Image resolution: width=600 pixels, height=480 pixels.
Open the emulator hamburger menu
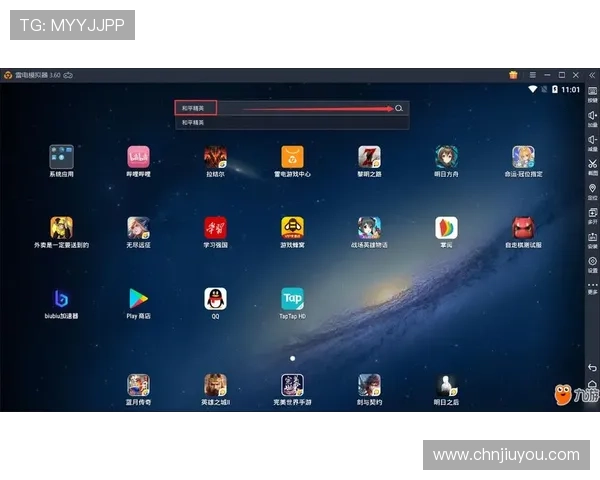[532, 75]
